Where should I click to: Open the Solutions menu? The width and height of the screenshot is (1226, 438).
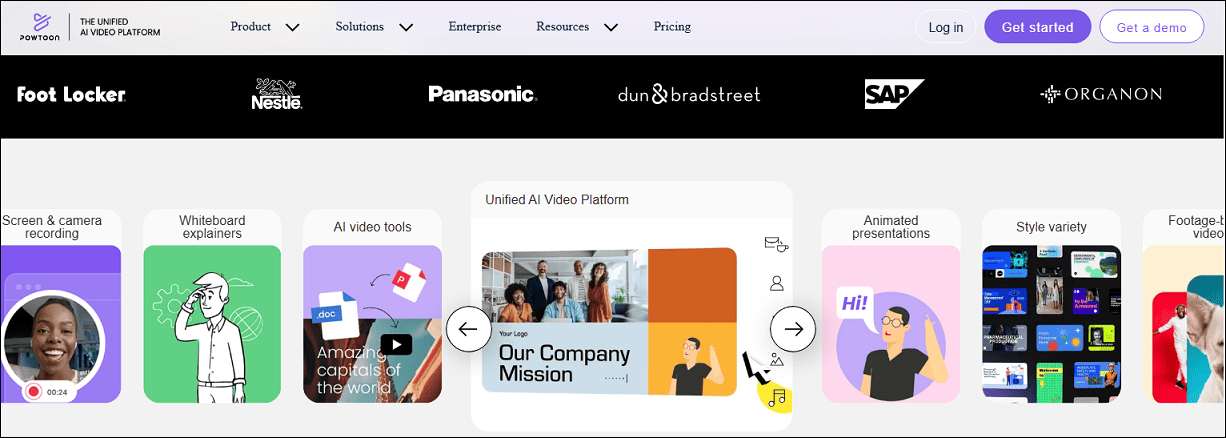pyautogui.click(x=360, y=27)
